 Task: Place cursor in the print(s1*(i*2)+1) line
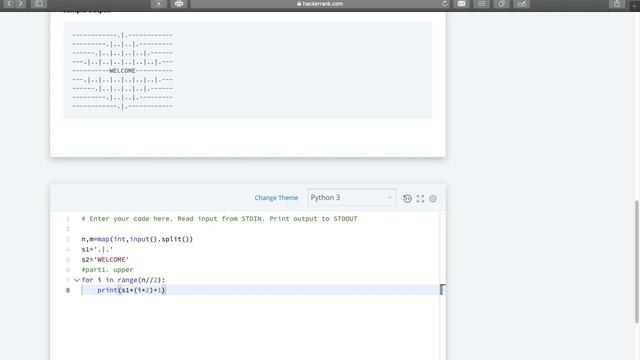(131, 290)
